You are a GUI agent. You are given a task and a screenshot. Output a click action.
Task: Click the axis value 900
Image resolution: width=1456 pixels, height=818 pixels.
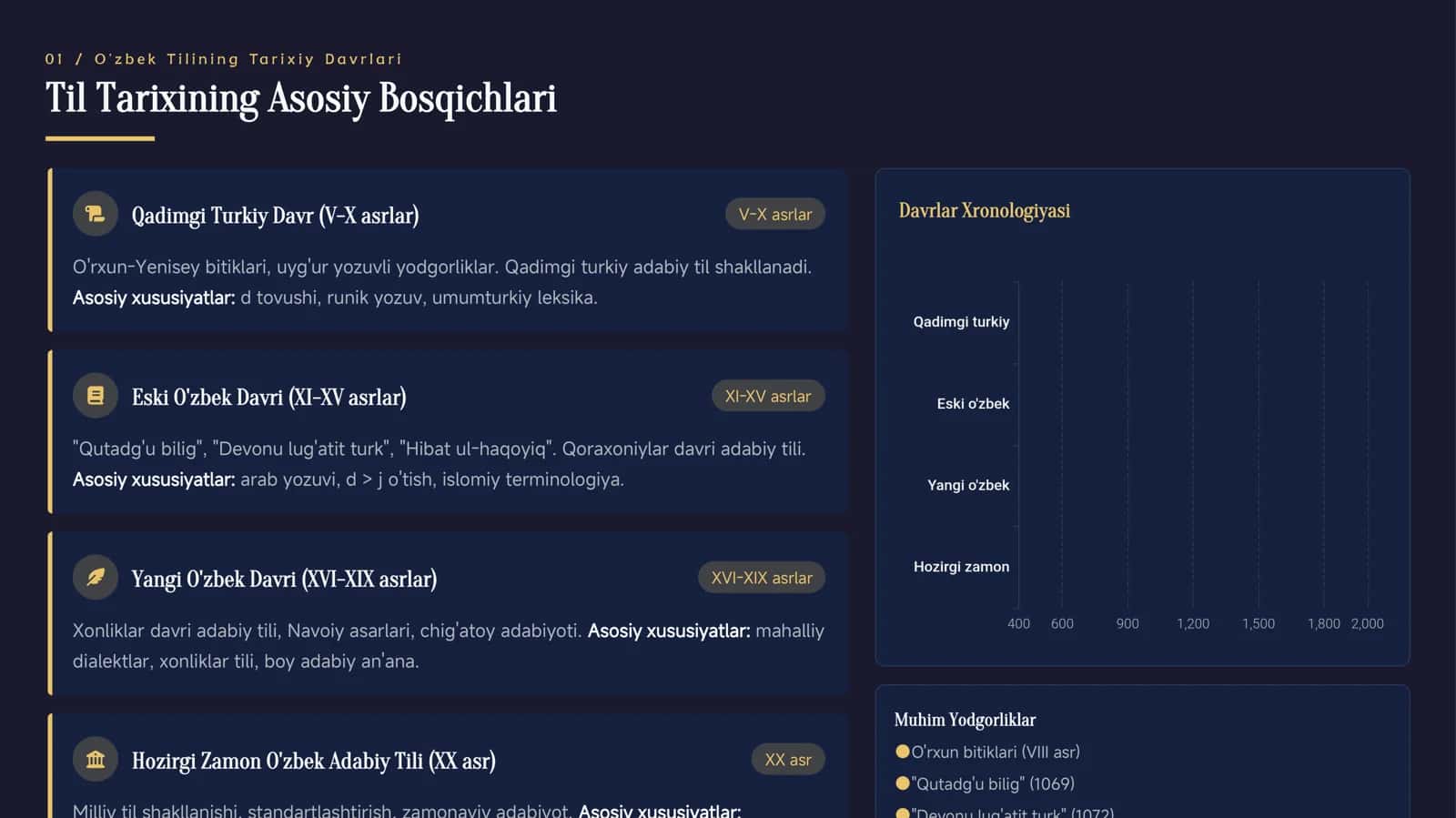pos(1127,624)
